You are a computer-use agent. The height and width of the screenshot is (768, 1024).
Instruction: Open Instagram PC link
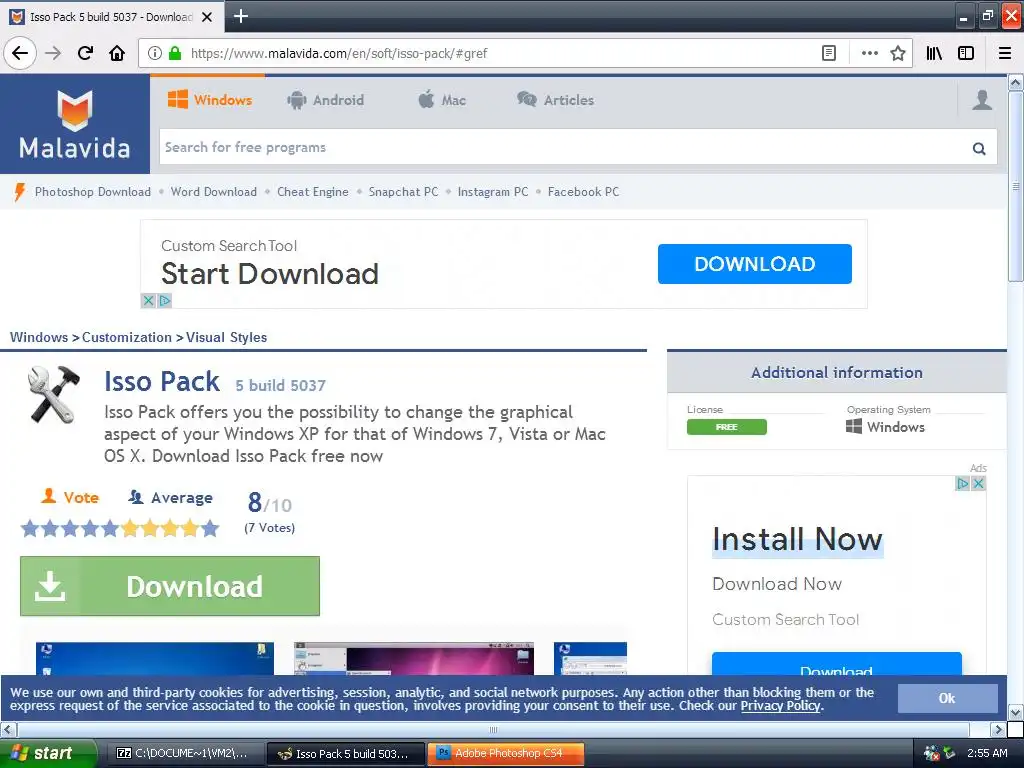[x=493, y=191]
